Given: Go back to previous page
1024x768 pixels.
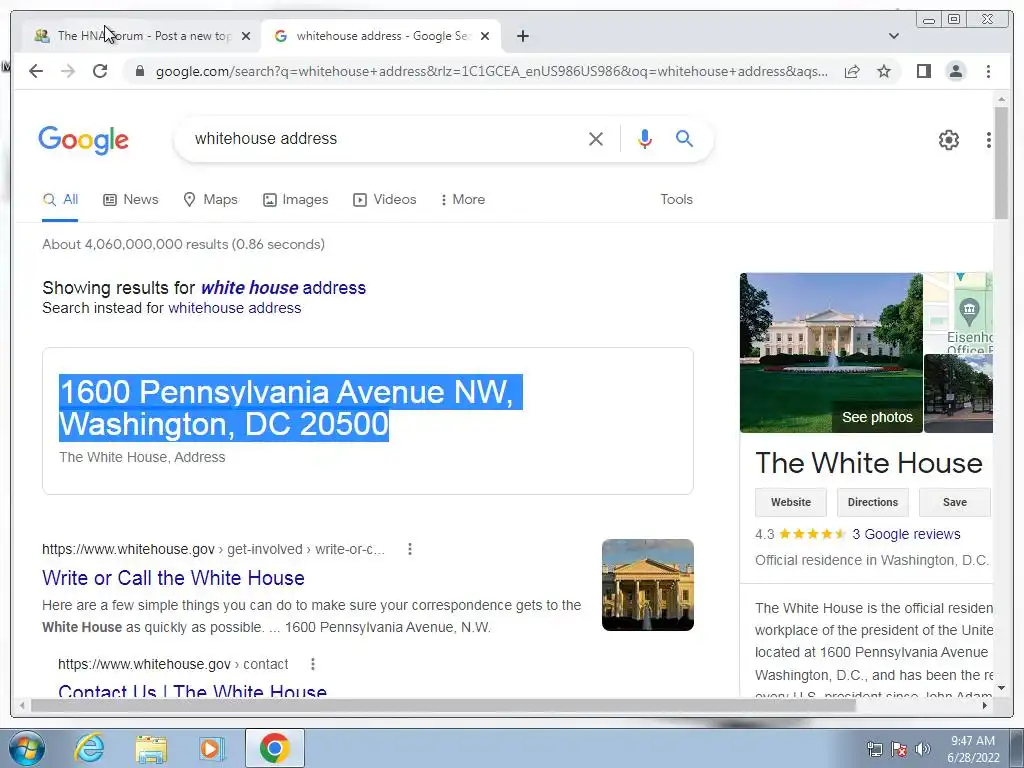Looking at the screenshot, I should (36, 71).
